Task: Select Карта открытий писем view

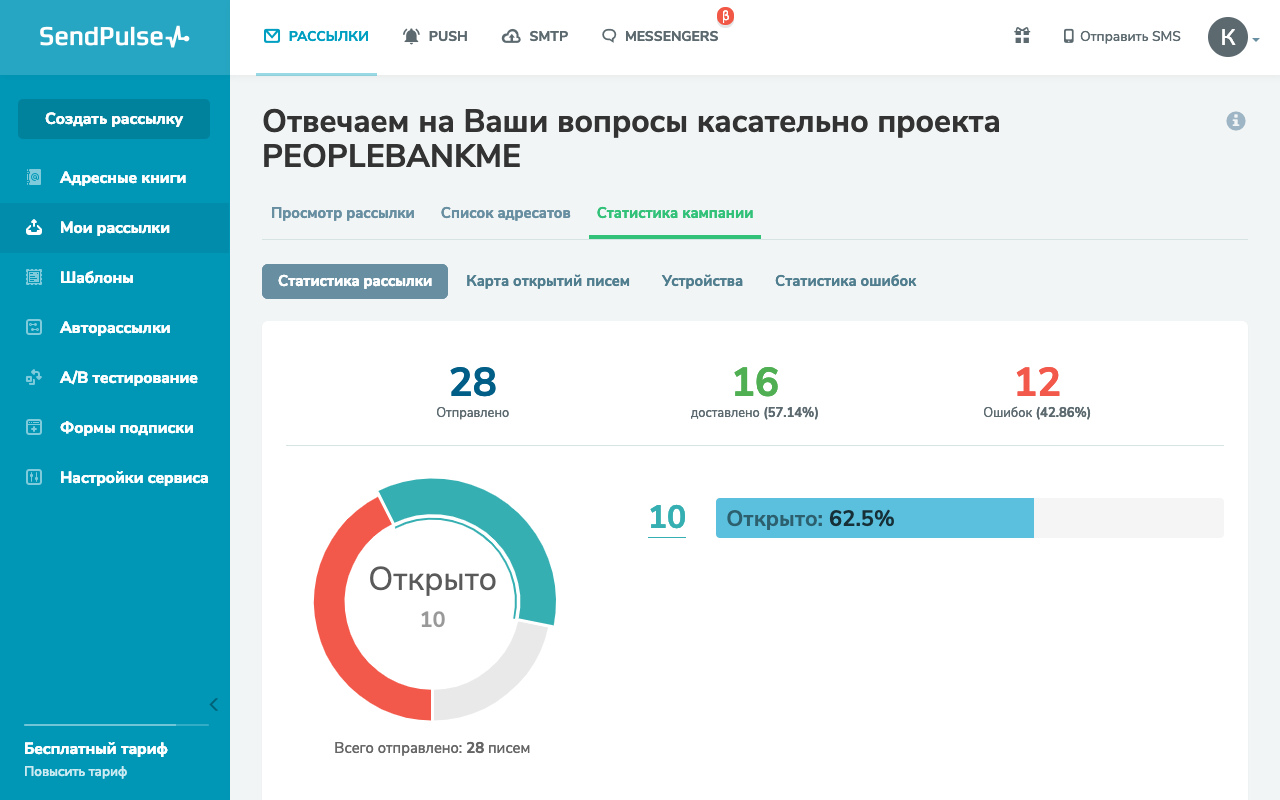Action: click(x=547, y=281)
